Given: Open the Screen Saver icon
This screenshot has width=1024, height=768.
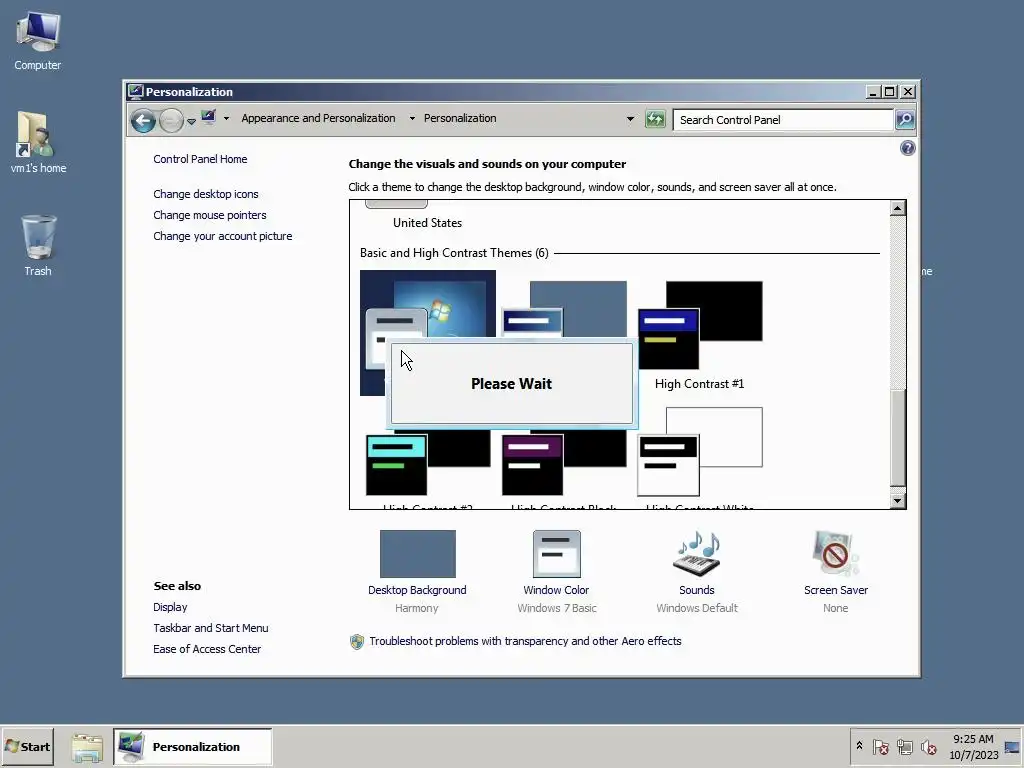Looking at the screenshot, I should pos(835,554).
